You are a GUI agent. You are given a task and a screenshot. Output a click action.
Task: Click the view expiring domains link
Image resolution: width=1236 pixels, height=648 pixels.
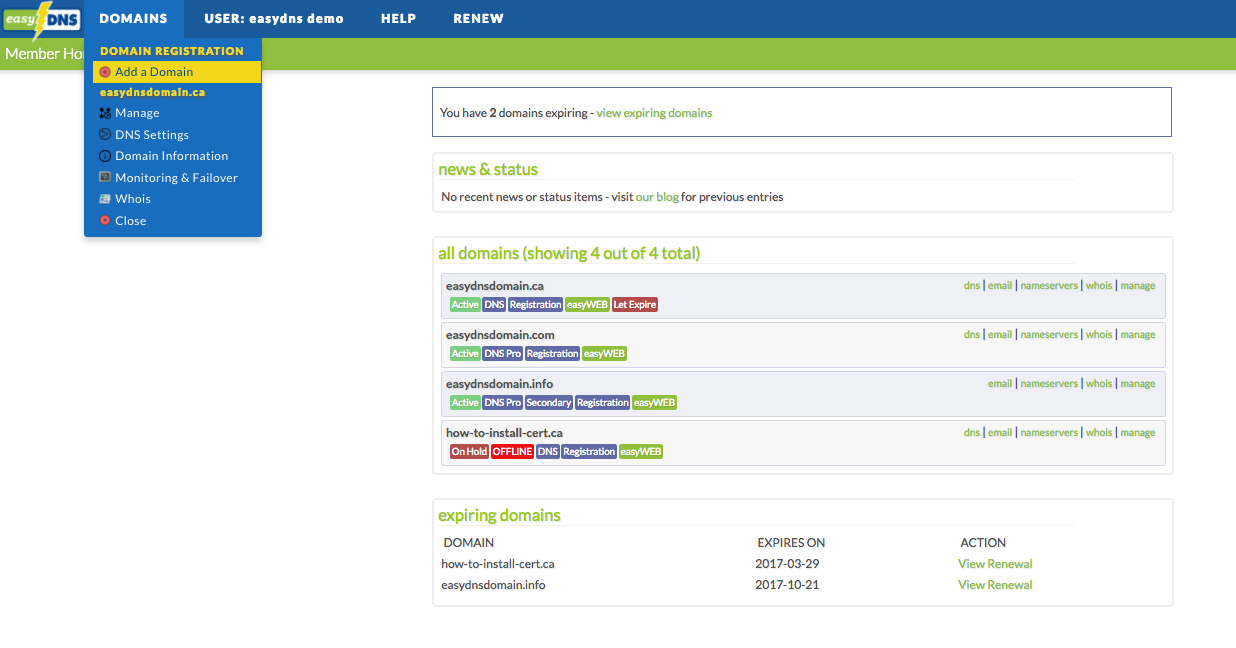pos(654,113)
